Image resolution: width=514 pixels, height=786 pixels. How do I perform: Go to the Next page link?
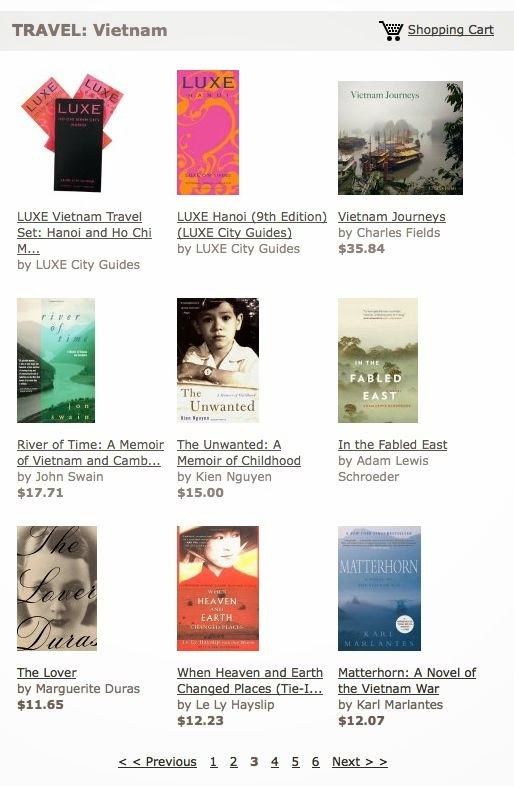[x=360, y=762]
